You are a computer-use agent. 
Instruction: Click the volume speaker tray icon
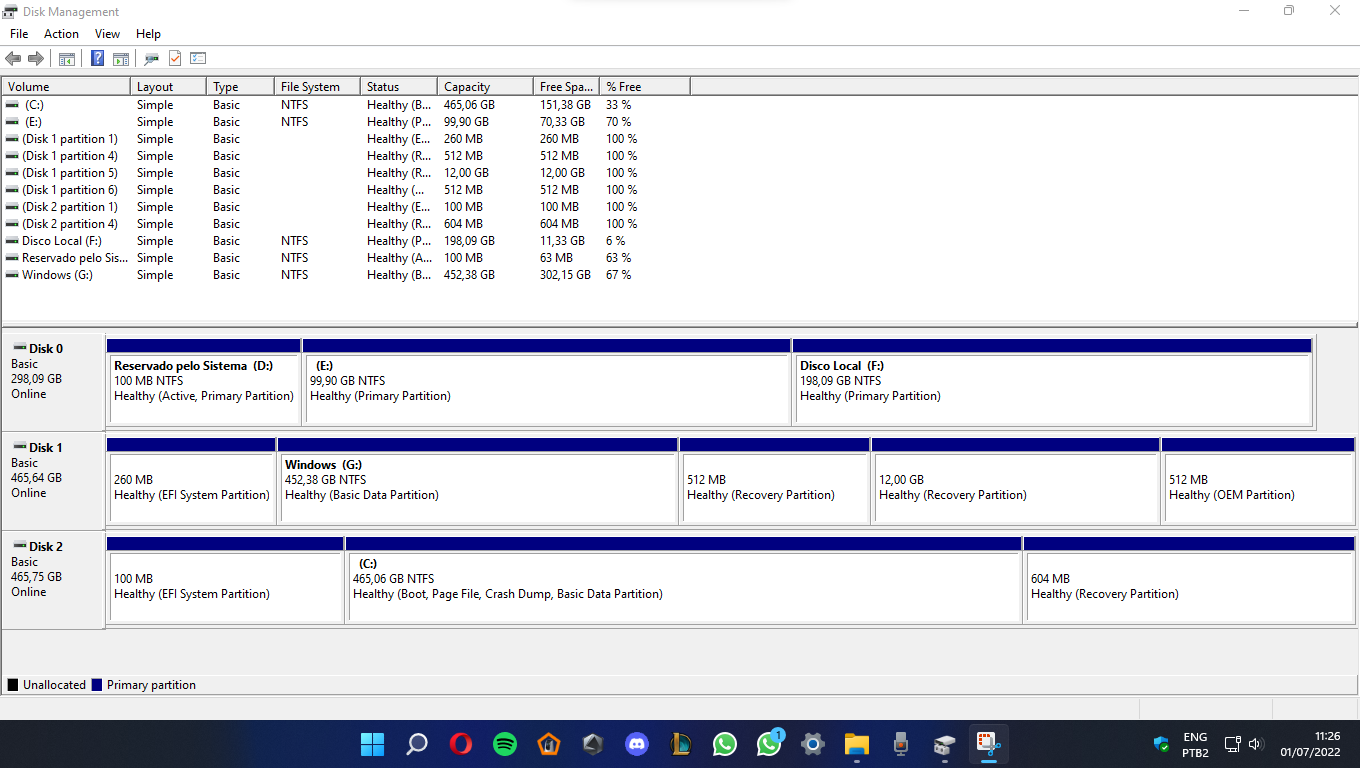(x=1257, y=744)
